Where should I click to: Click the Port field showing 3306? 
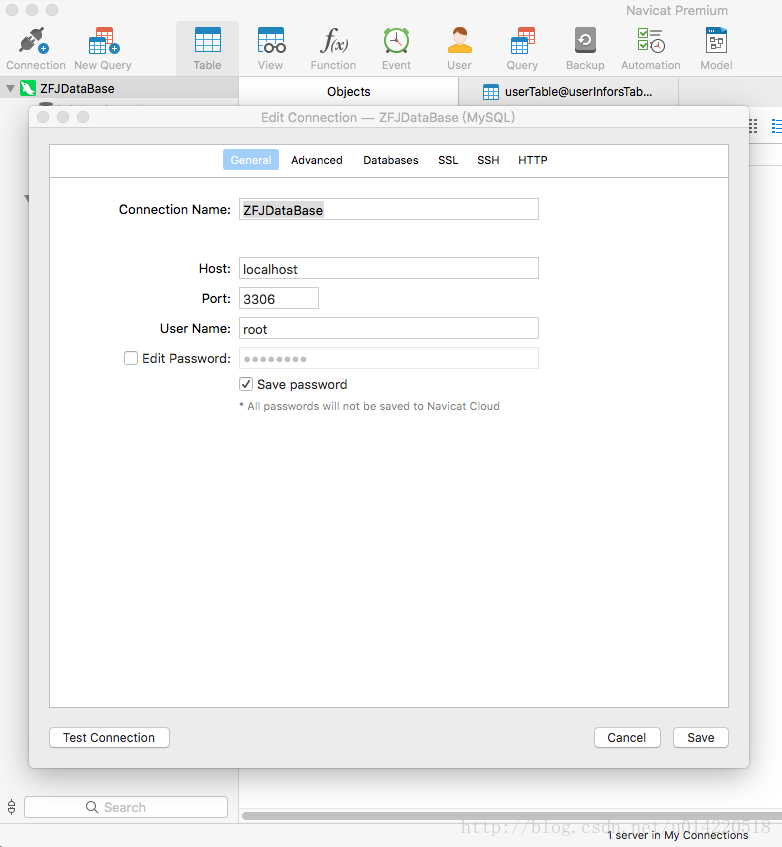pyautogui.click(x=279, y=299)
